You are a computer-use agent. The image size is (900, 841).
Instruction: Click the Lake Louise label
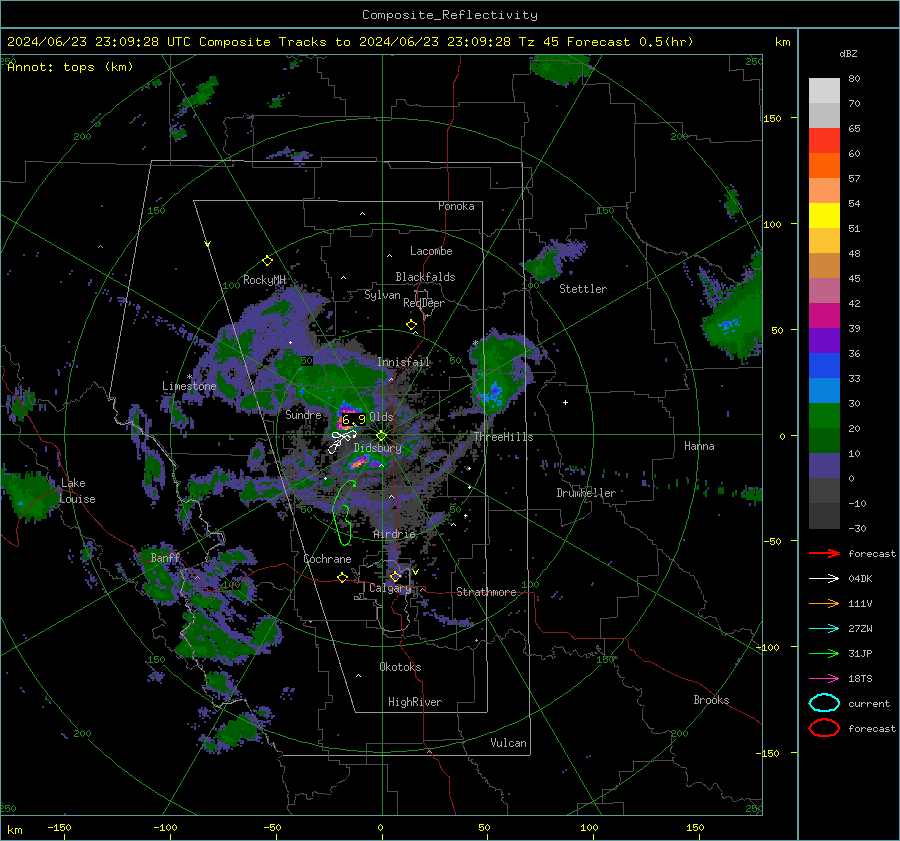coord(77,491)
